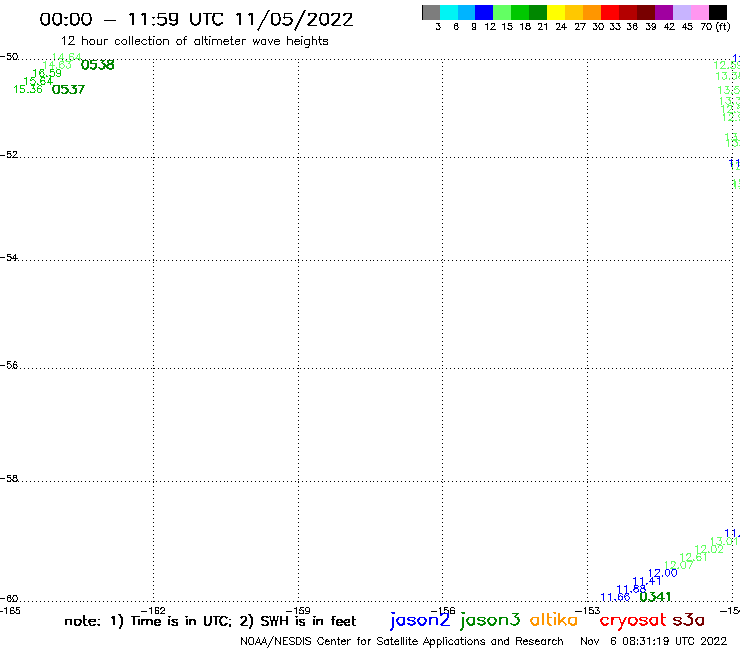This screenshot has height=650, width=740.
Task: Click the black swatch at the scale's end
Action: (x=718, y=13)
